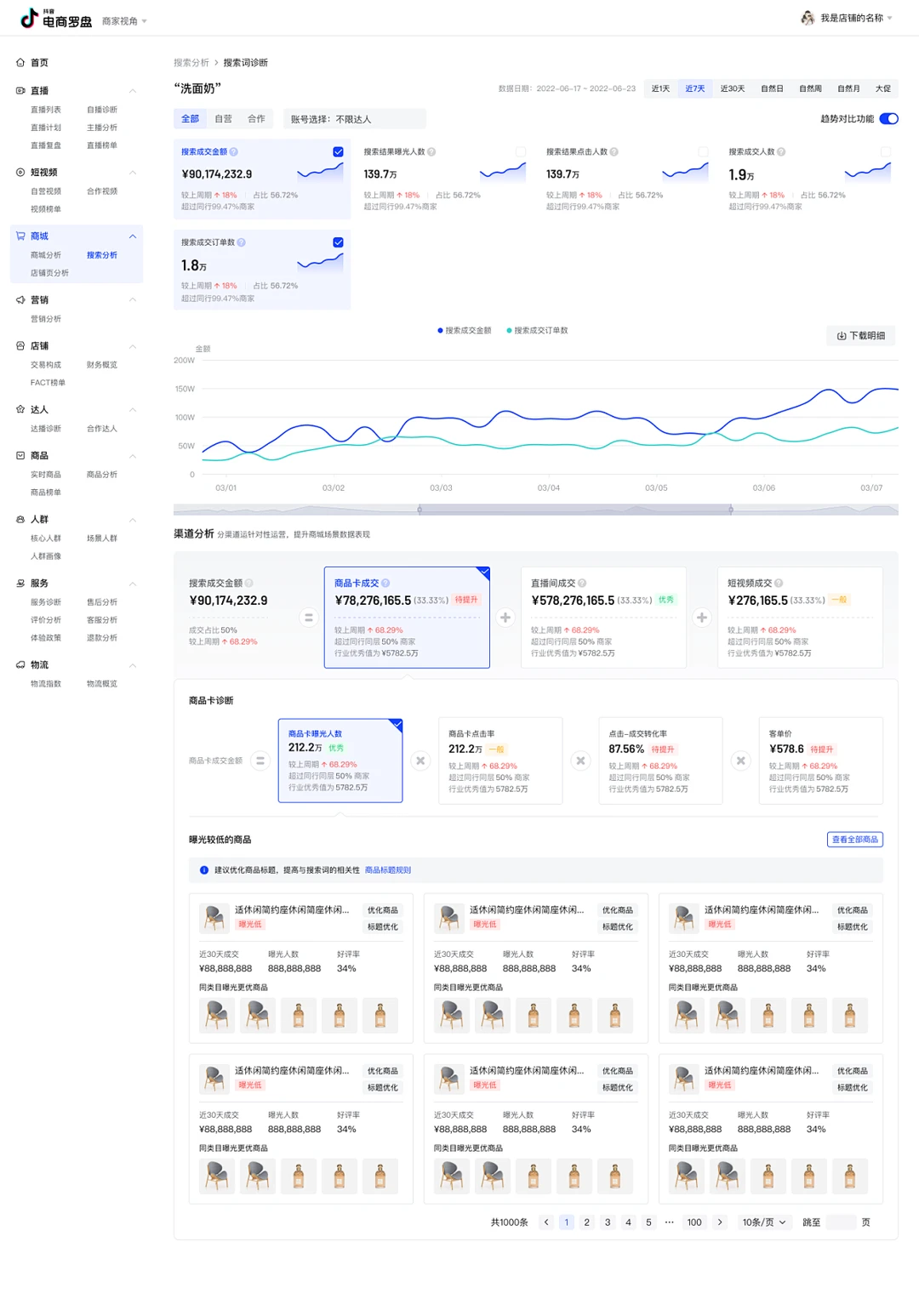Click the 商品 product icon in sidebar
919x1316 pixels.
coord(20,456)
